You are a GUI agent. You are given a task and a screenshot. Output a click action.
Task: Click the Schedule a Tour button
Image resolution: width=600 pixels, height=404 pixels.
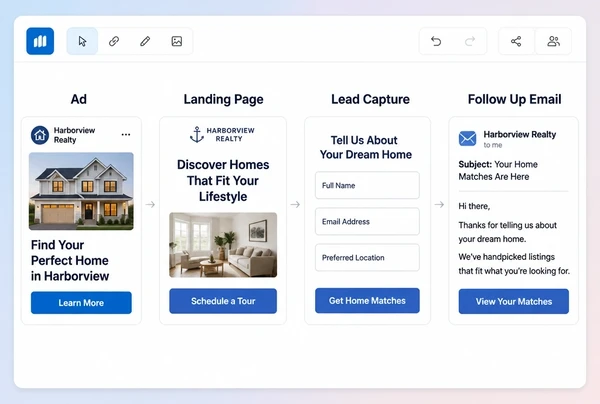click(223, 301)
